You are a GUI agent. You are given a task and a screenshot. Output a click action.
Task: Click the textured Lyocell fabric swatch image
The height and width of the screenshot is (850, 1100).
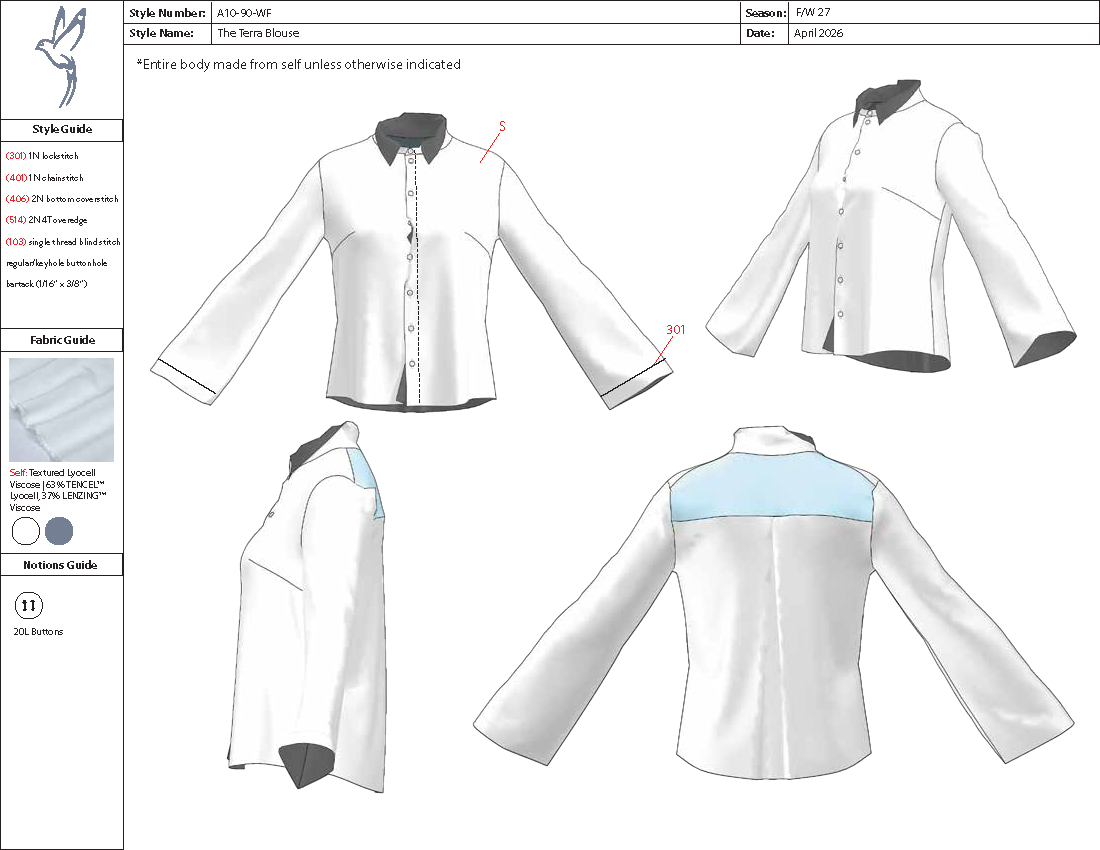62,410
